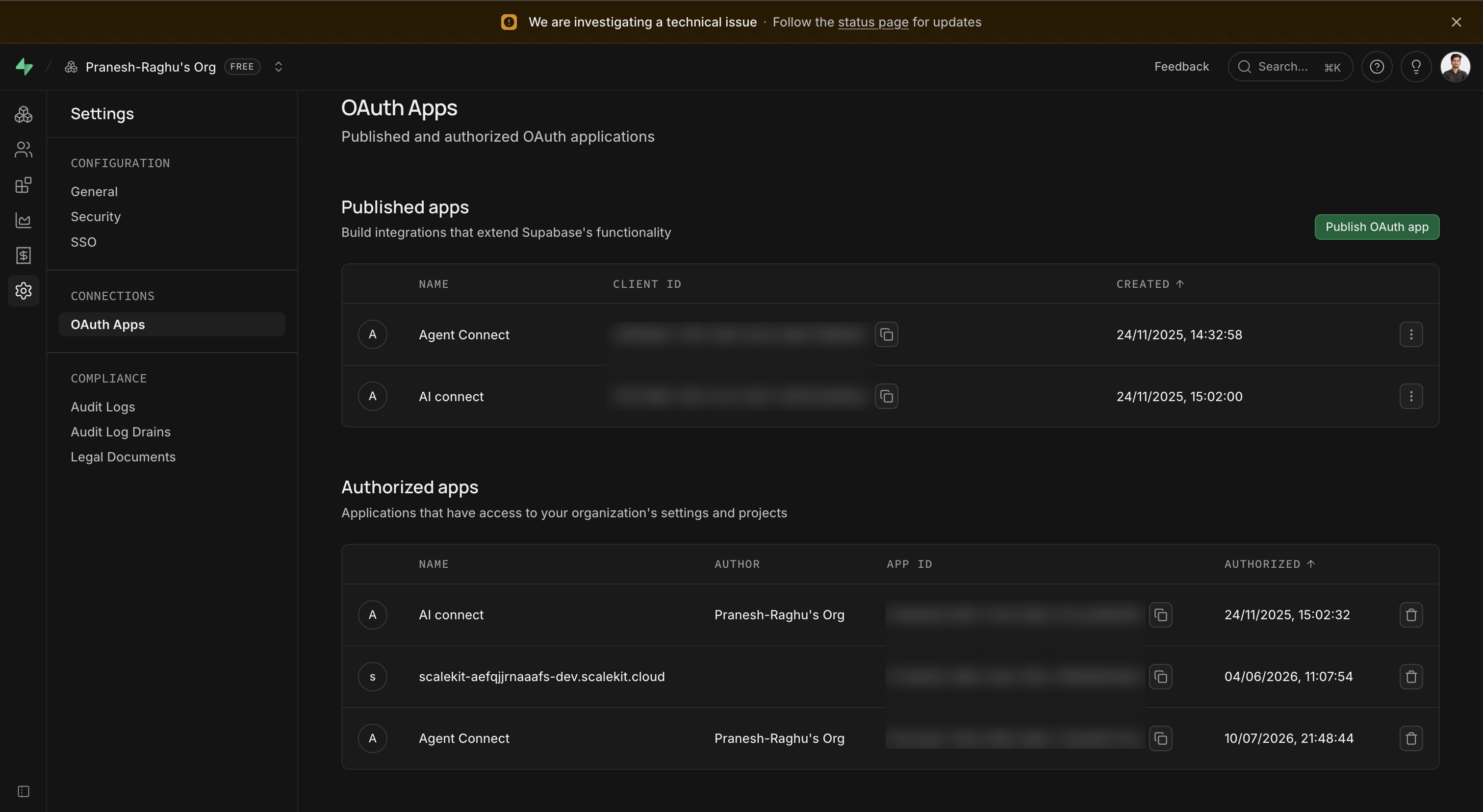Click the 04/06/2026, 11:07:54 authorized date
The height and width of the screenshot is (812, 1483).
click(x=1288, y=677)
